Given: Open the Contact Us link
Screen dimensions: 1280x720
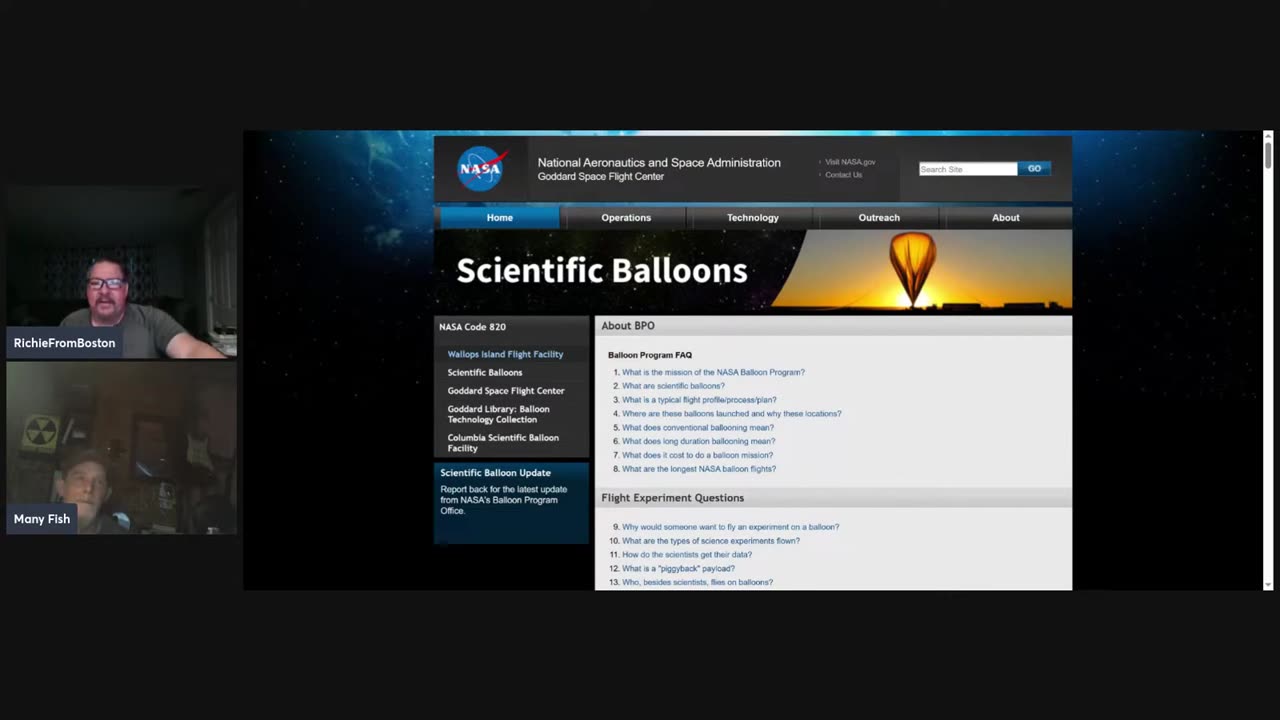Looking at the screenshot, I should [x=844, y=175].
